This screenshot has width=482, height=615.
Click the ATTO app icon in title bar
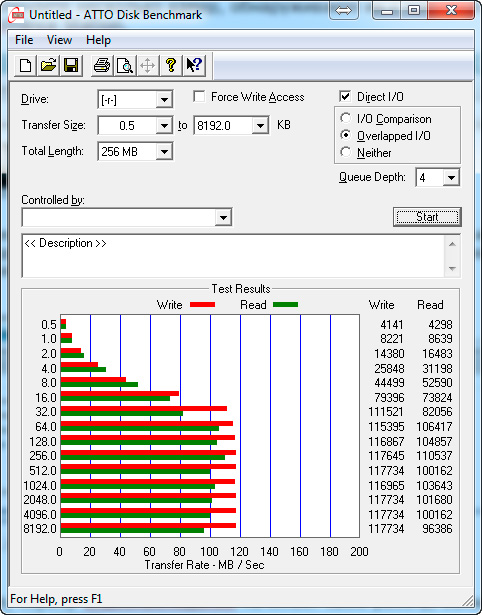(16, 15)
